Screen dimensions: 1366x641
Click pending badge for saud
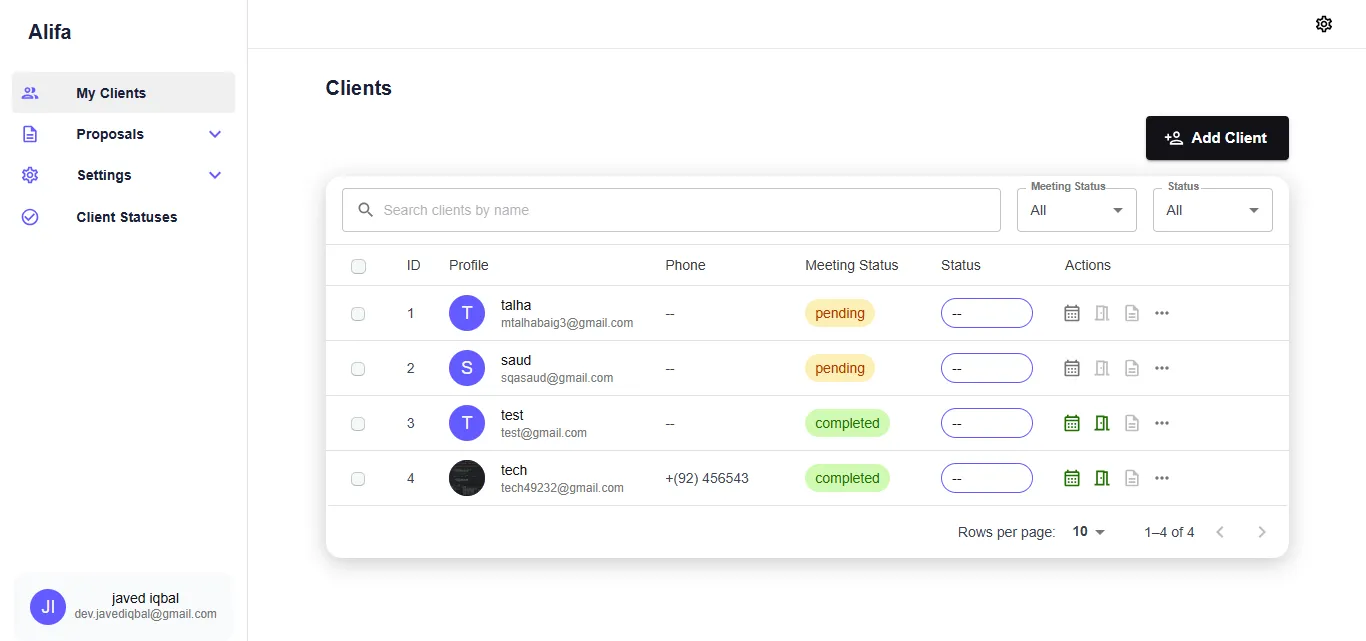point(840,368)
